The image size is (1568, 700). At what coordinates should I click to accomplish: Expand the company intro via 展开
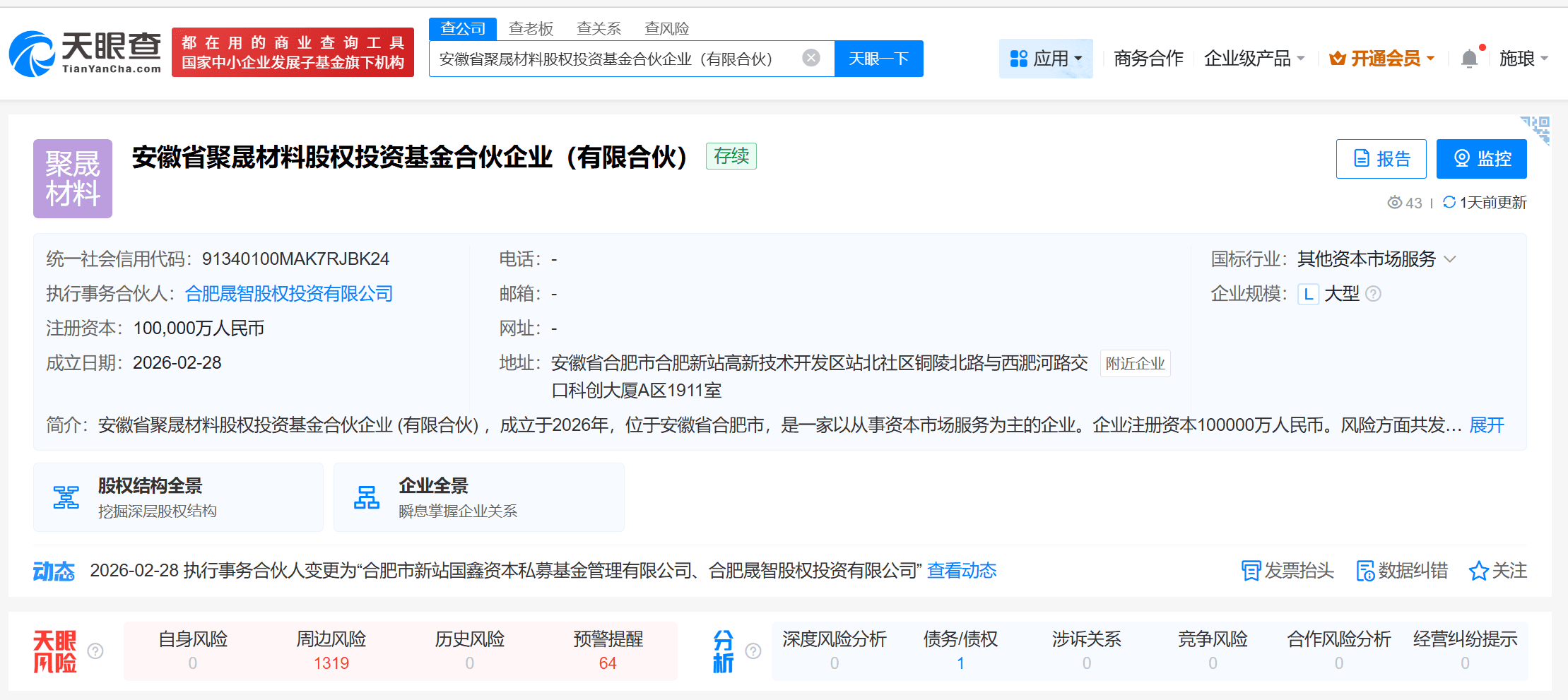point(1486,425)
